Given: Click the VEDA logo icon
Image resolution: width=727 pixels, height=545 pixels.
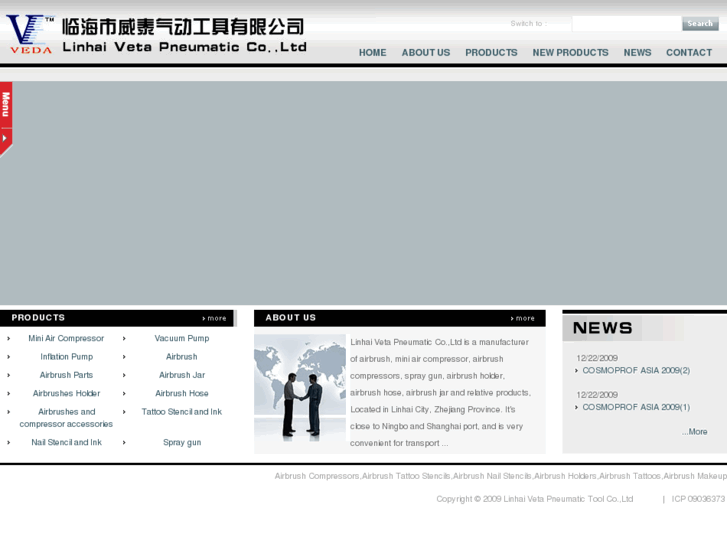Looking at the screenshot, I should point(30,35).
